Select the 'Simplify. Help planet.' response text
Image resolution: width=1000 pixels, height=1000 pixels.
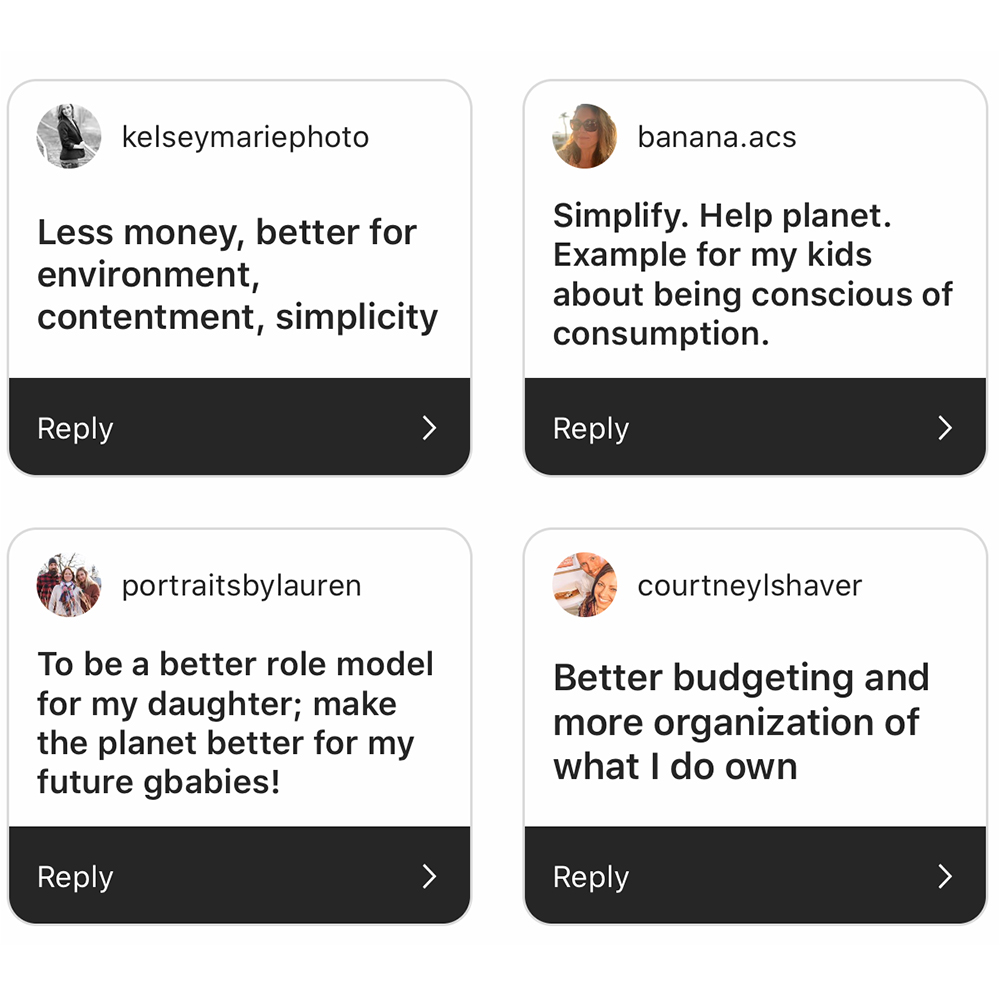point(753,274)
